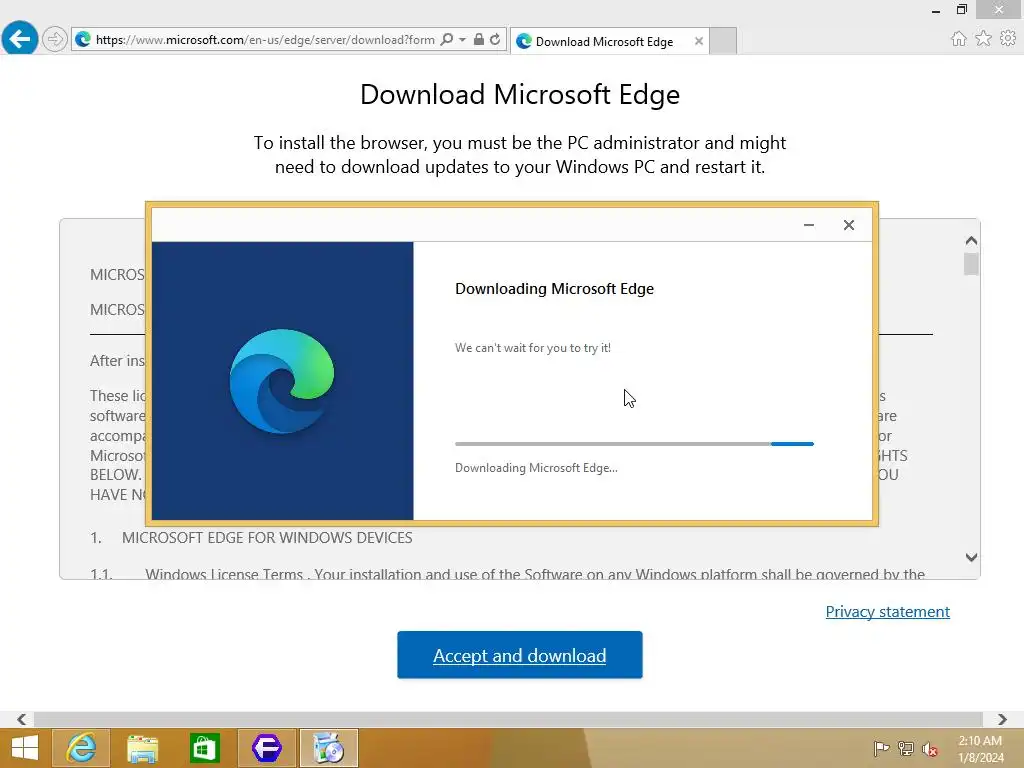Screen dimensions: 1024x768
Task: Open the muted volume tray icon
Action: tap(930, 749)
